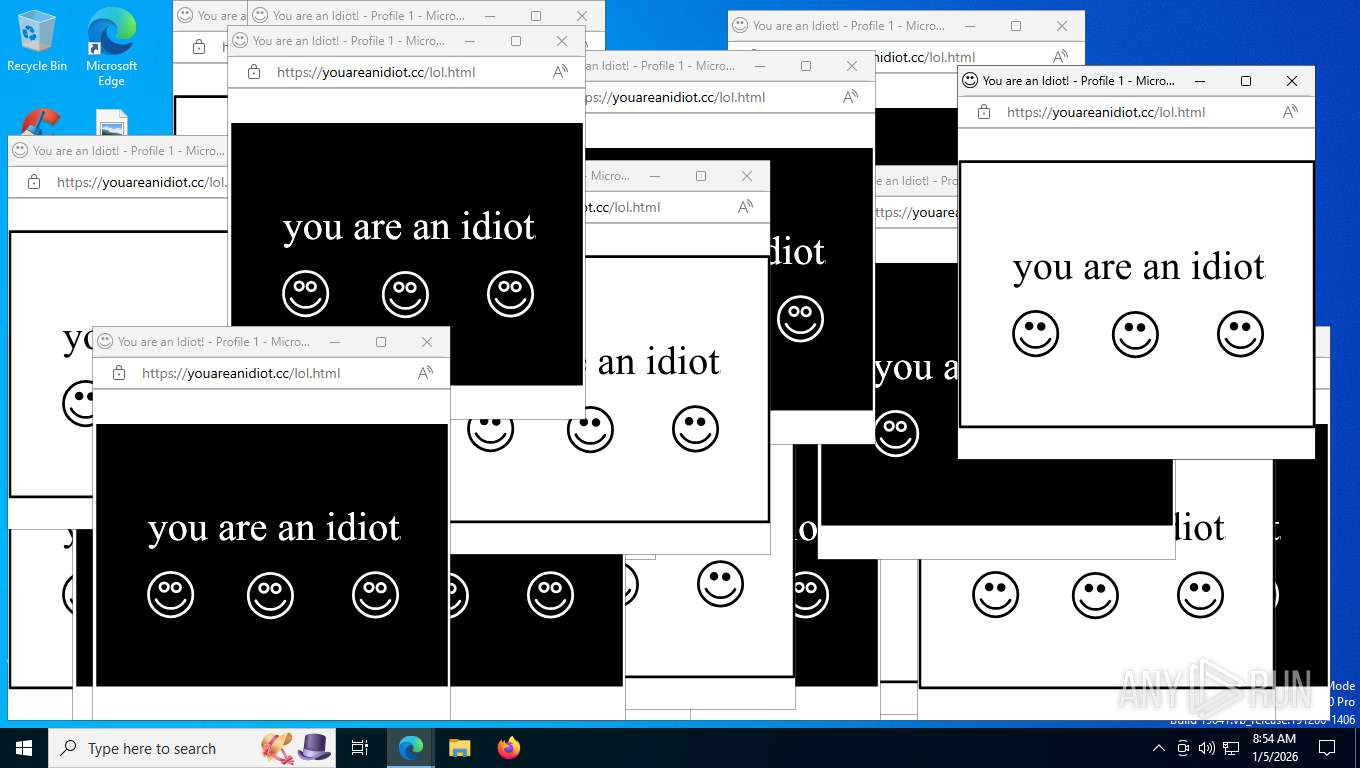1360x768 pixels.
Task: Click middle smiley in active top-right white page
Action: coord(1135,334)
